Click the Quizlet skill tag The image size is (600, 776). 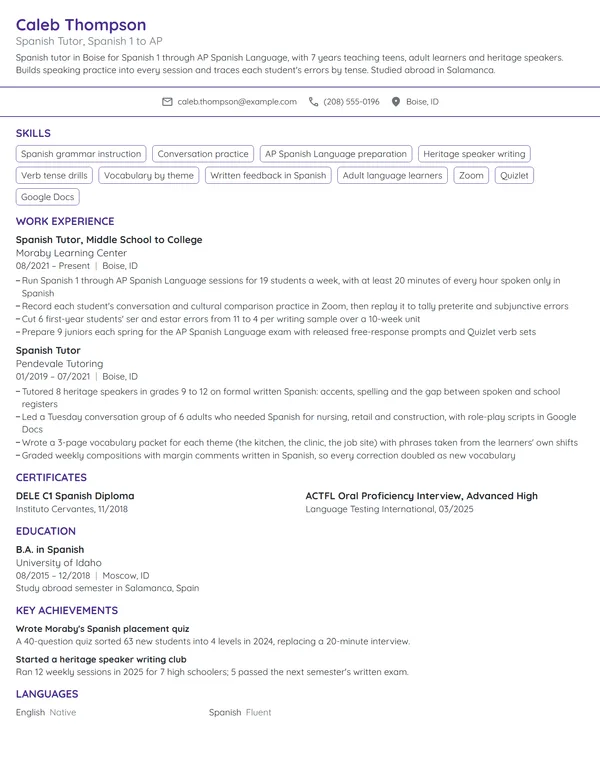[514, 175]
